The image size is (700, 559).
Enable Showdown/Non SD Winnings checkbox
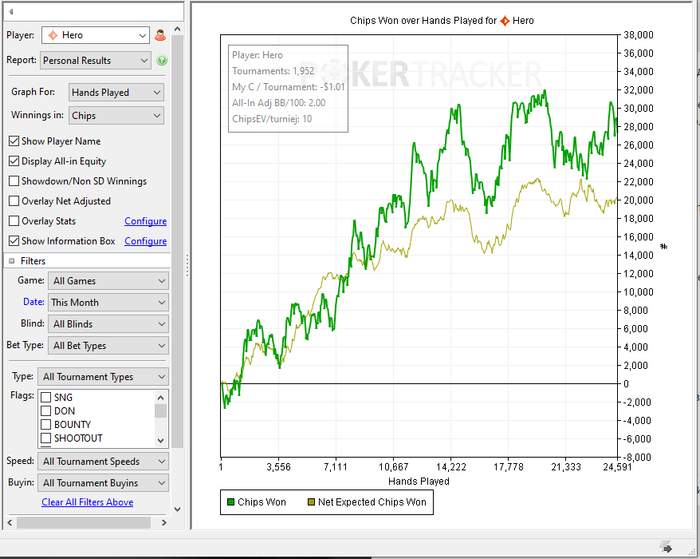click(14, 181)
